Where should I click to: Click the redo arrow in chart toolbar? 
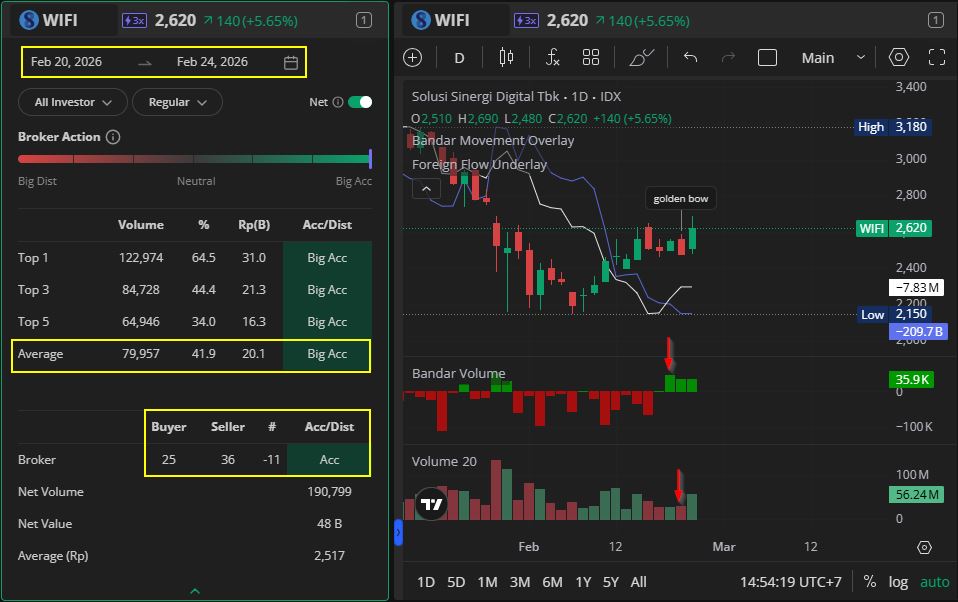coord(728,57)
